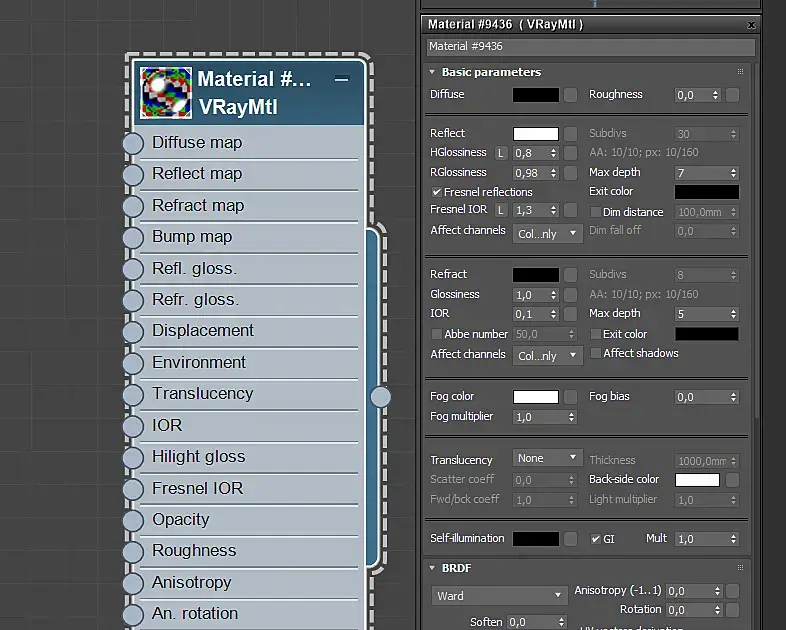Click the Reflect Exit color swatch
Screen dimensions: 786x630
click(707, 192)
